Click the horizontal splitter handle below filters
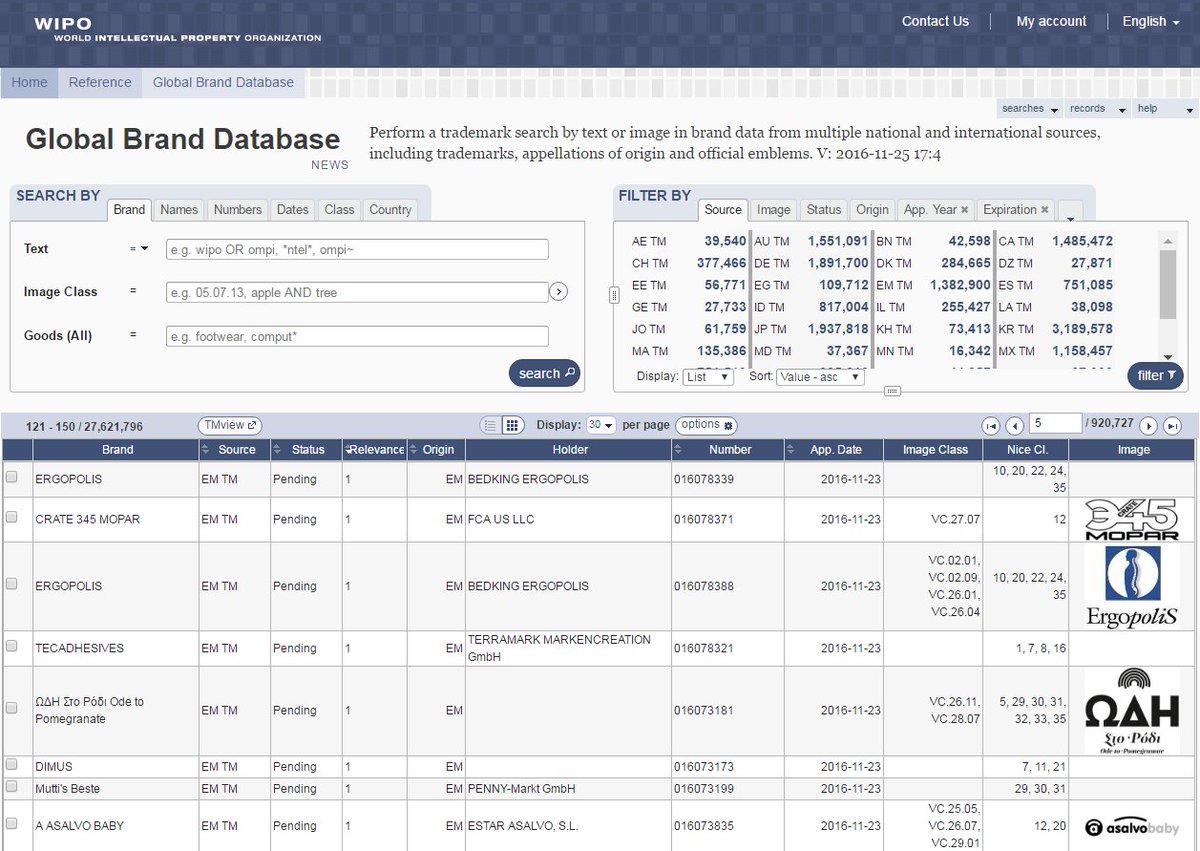Image resolution: width=1200 pixels, height=851 pixels. 893,391
